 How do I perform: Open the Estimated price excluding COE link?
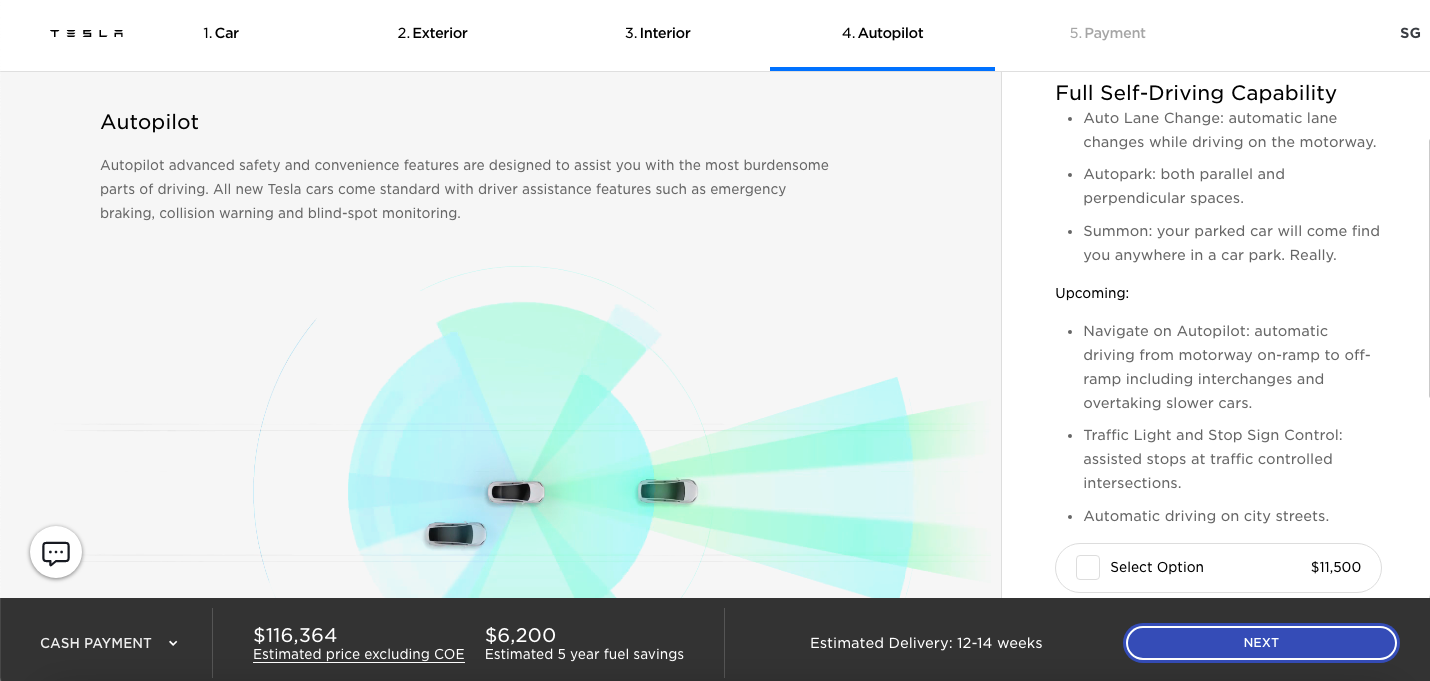pos(359,654)
